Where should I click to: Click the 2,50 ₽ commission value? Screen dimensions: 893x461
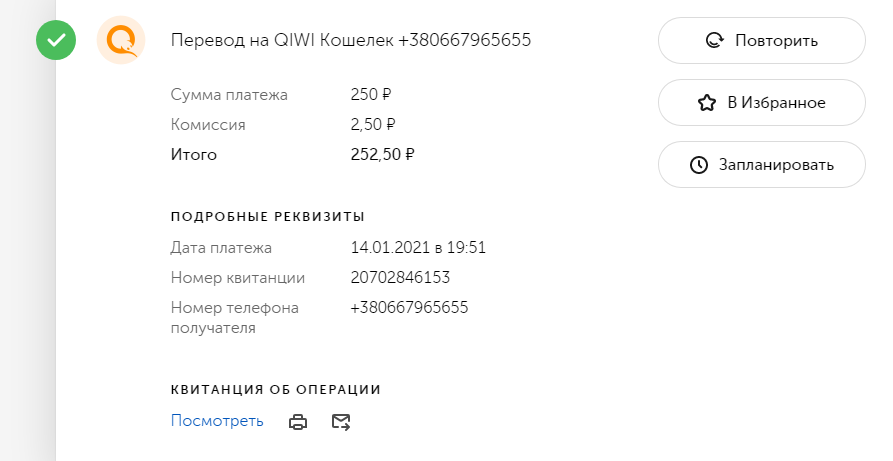tap(373, 125)
